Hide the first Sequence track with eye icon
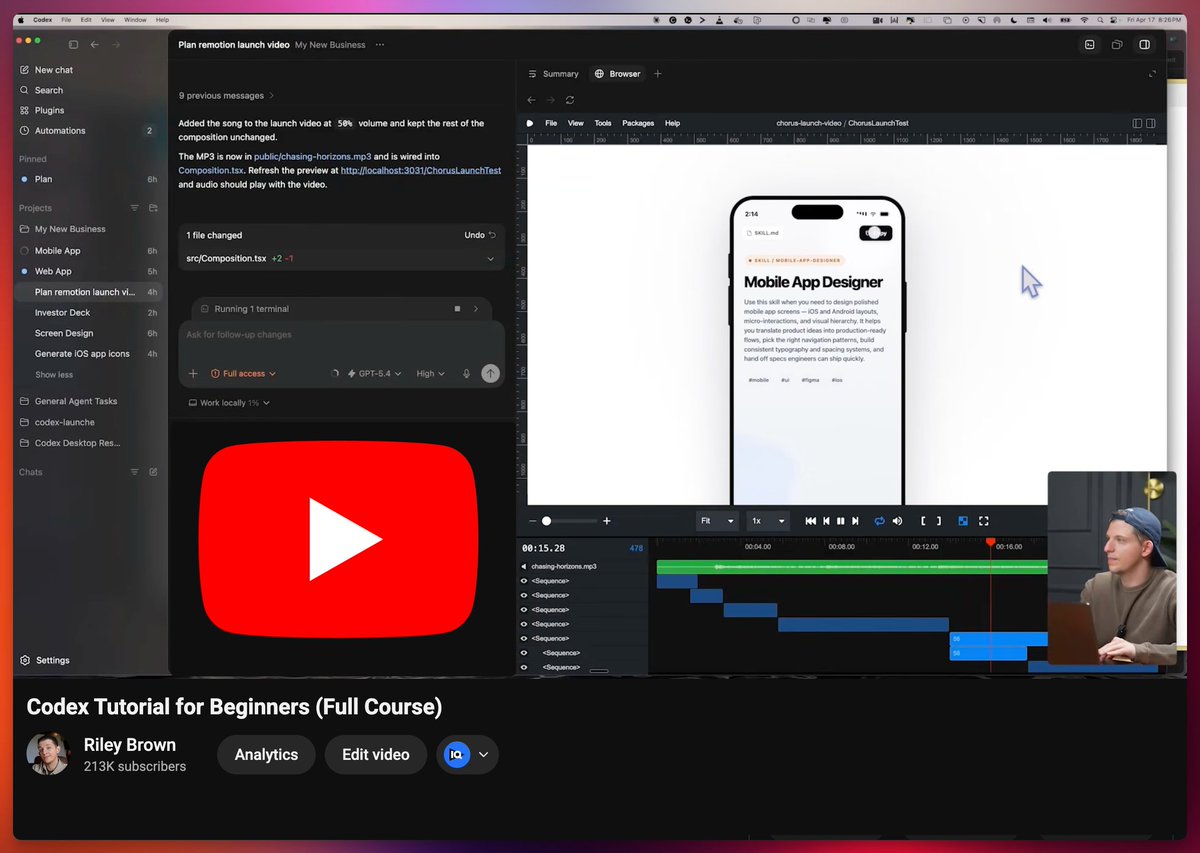 tap(524, 581)
